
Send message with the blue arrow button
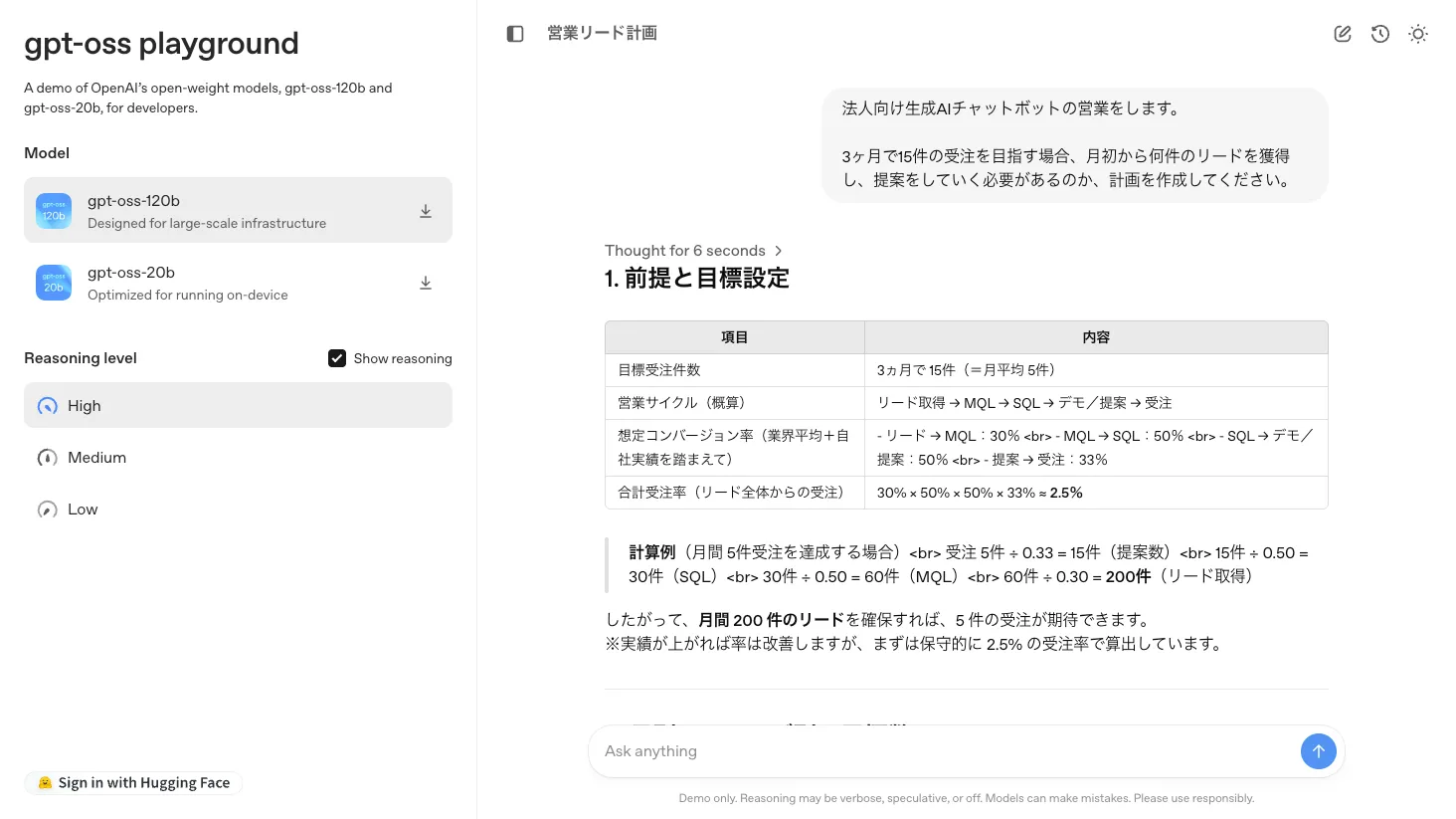coord(1319,751)
